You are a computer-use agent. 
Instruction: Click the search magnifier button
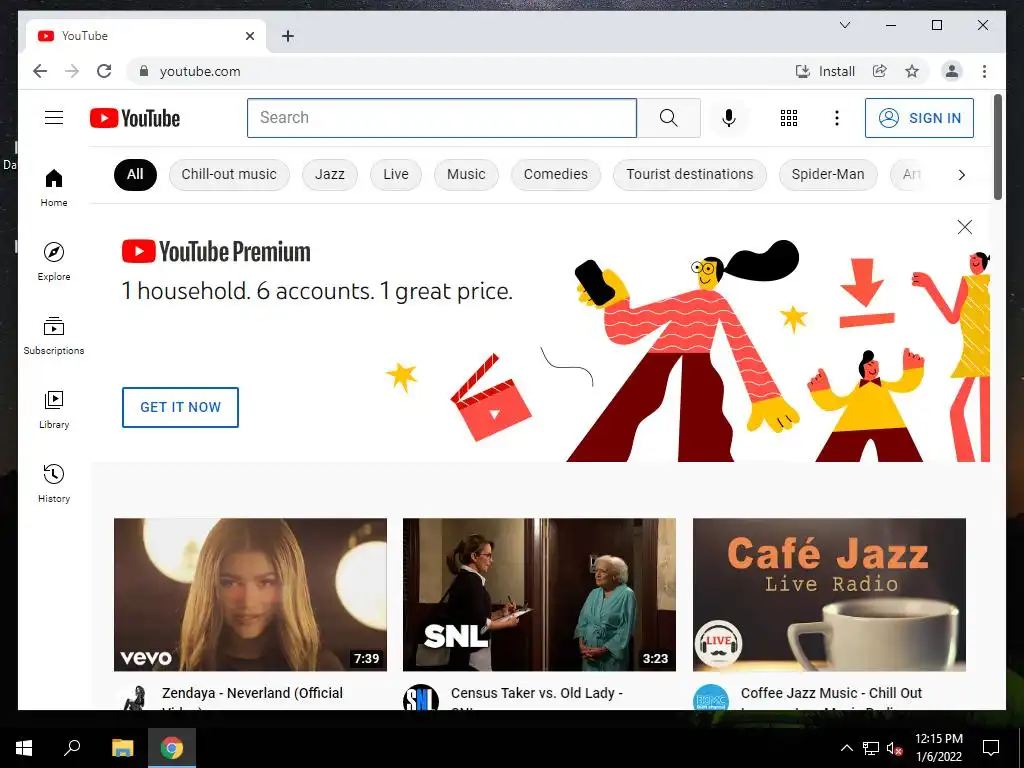coord(668,118)
